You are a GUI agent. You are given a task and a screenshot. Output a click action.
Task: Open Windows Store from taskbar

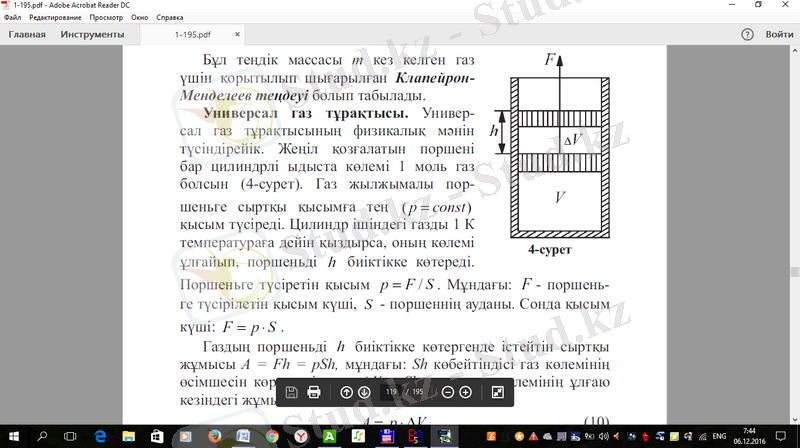(x=157, y=436)
